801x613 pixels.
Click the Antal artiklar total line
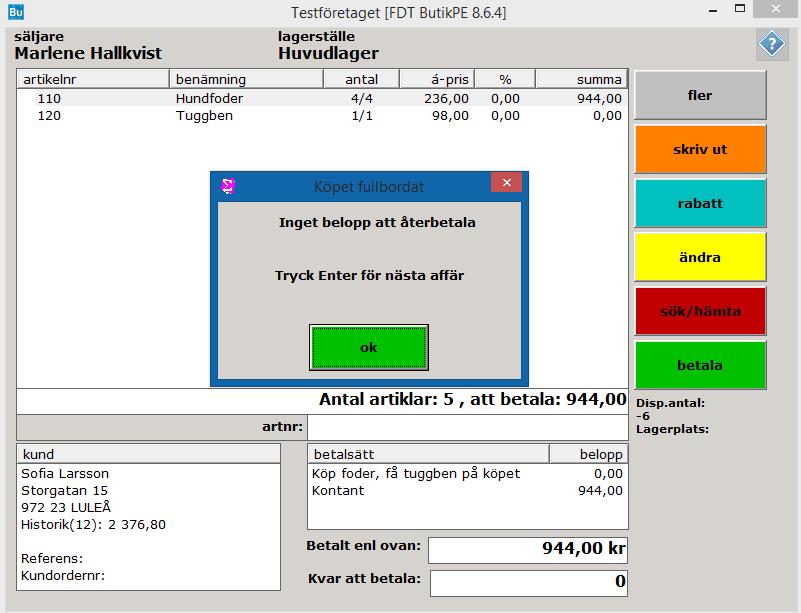(473, 399)
